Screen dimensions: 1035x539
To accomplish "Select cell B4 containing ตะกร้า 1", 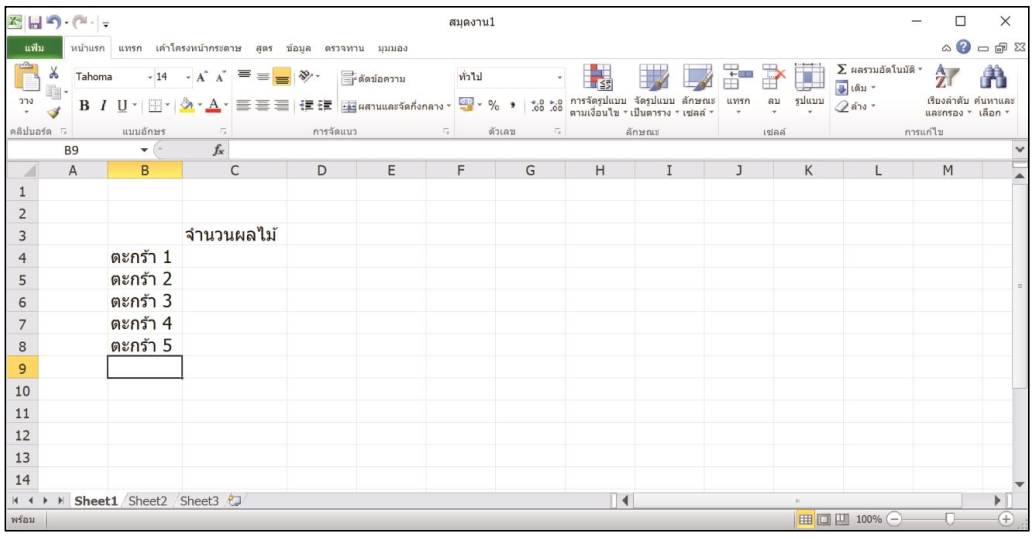I will 145,258.
